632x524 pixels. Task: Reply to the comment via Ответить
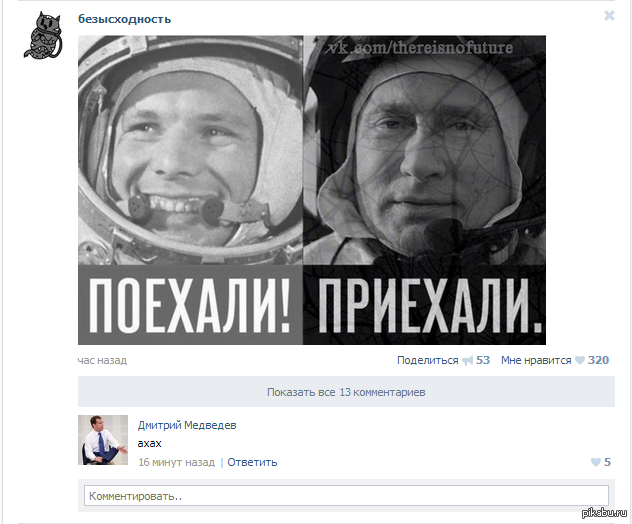(x=252, y=462)
